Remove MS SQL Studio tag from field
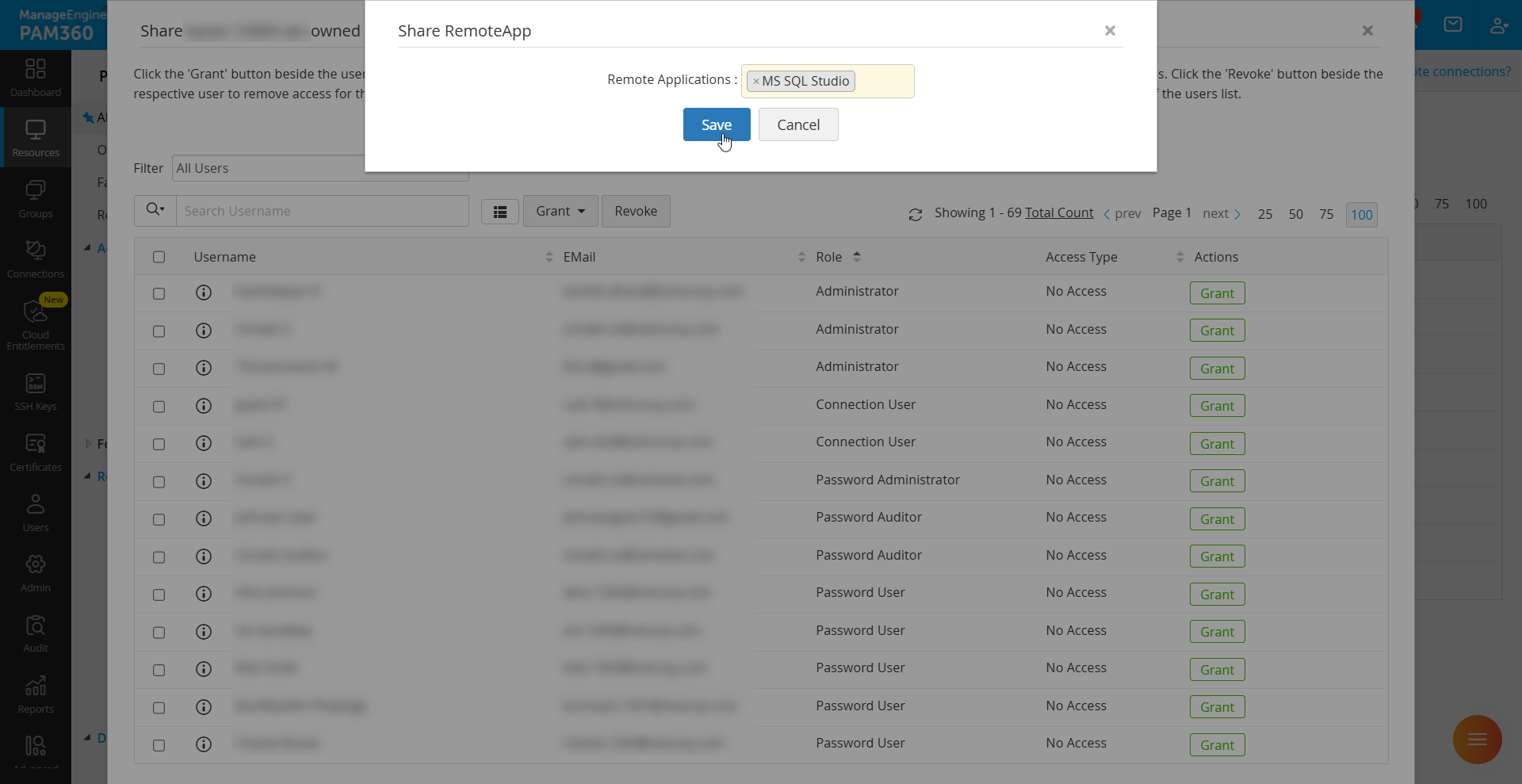This screenshot has height=784, width=1522. point(756,82)
